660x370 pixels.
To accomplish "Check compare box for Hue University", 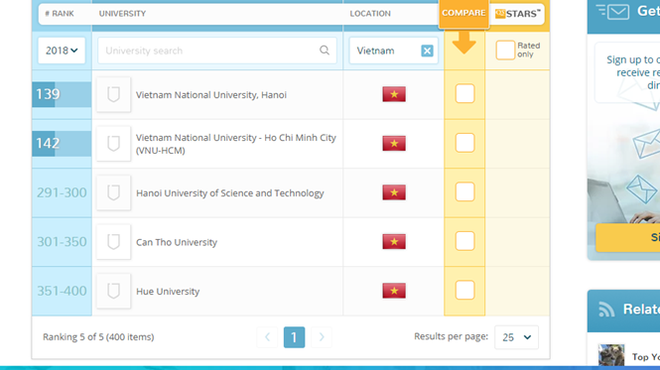I will click(465, 290).
